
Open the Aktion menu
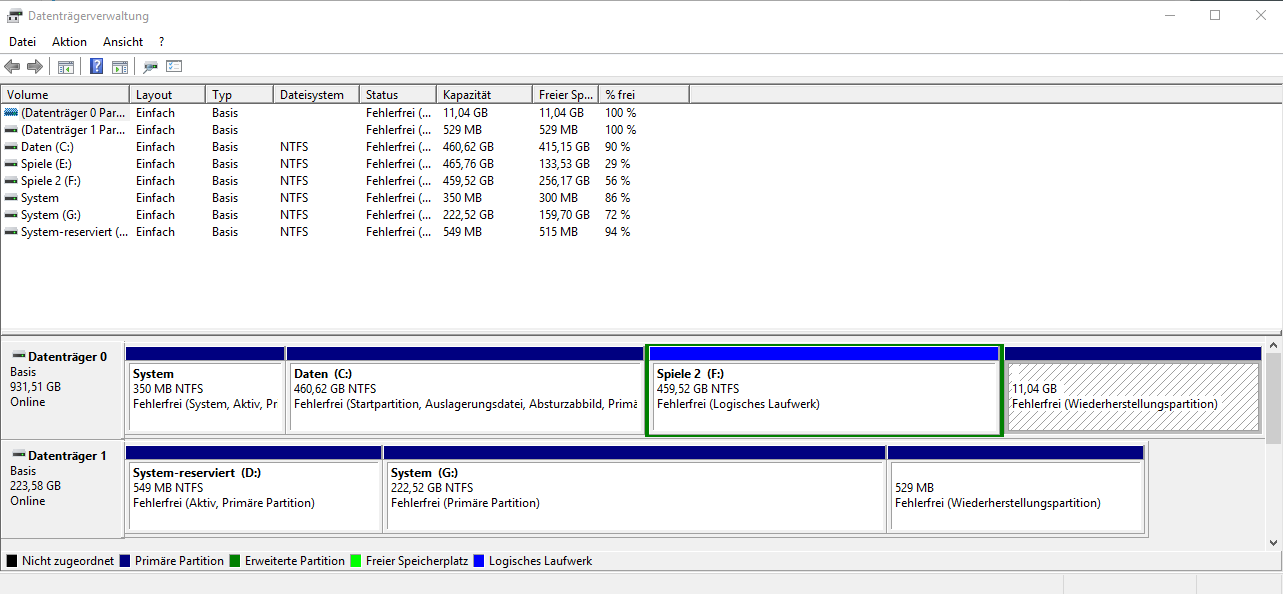click(69, 42)
